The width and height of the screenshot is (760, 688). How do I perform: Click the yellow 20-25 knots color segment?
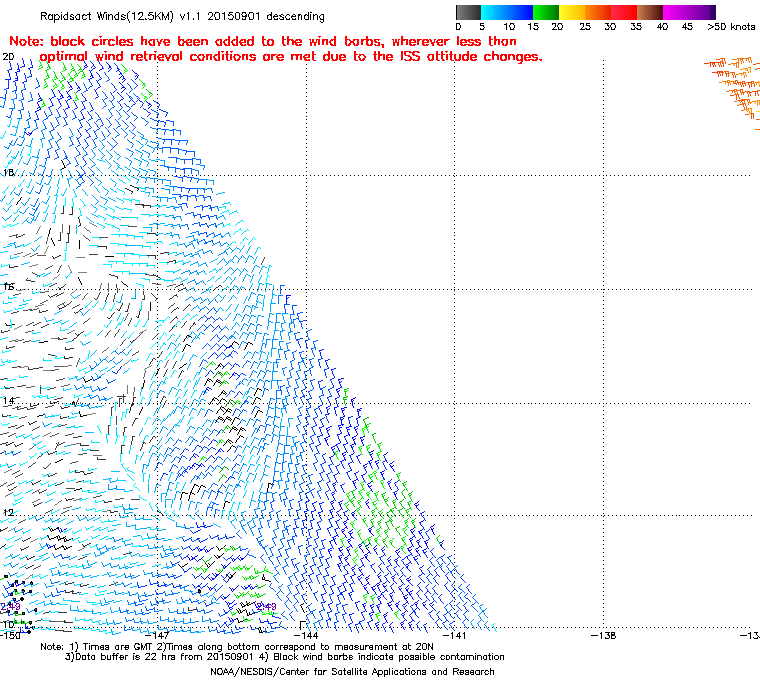coord(572,12)
